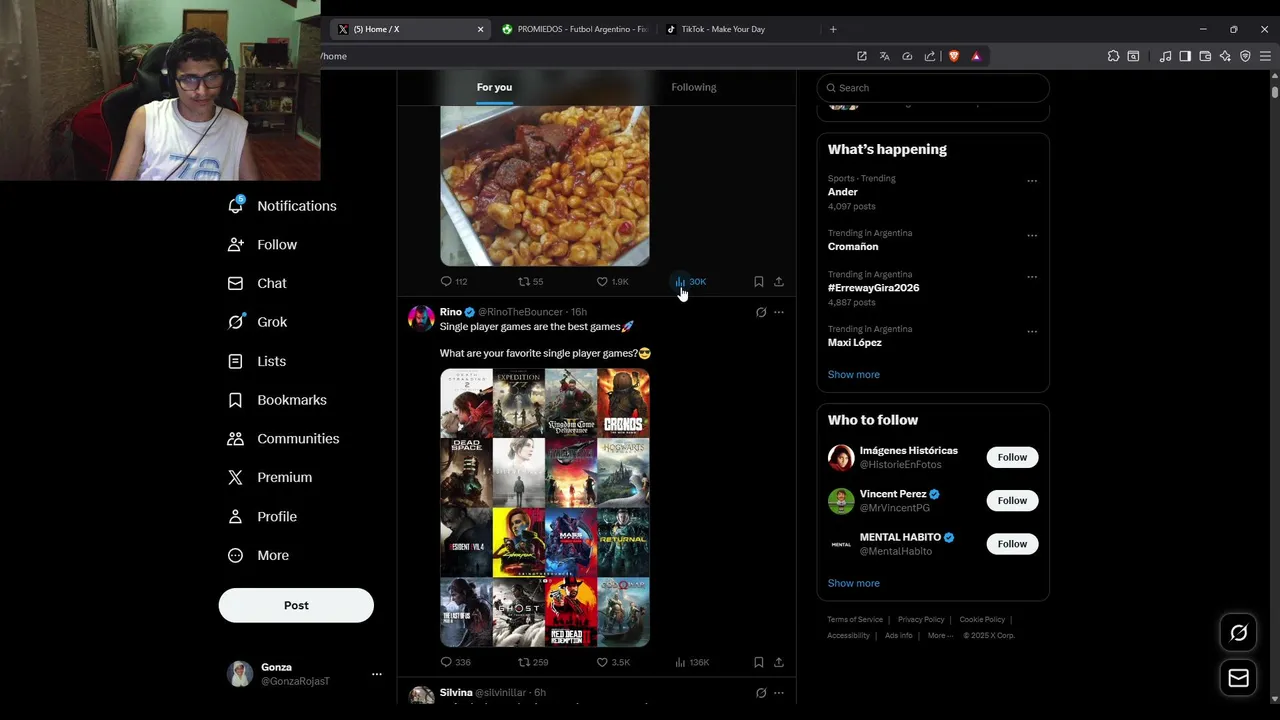Viewport: 1280px width, 720px height.
Task: Open the Chat envelope icon in sidebar
Action: 236,283
